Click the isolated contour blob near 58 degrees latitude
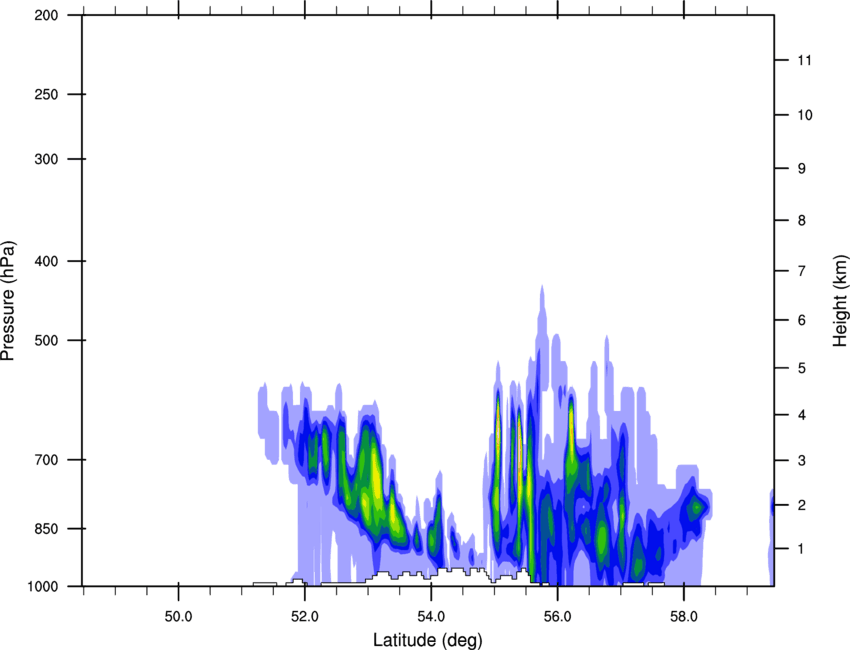The width and height of the screenshot is (850, 650). point(692,507)
